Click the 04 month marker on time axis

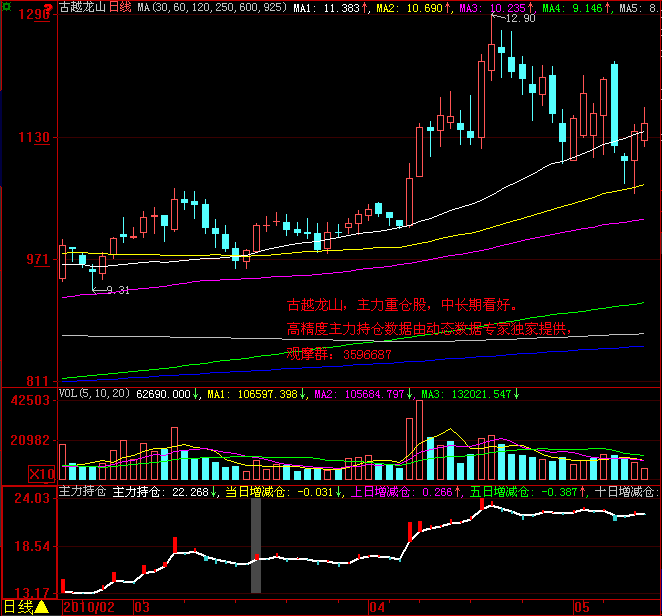tap(377, 608)
